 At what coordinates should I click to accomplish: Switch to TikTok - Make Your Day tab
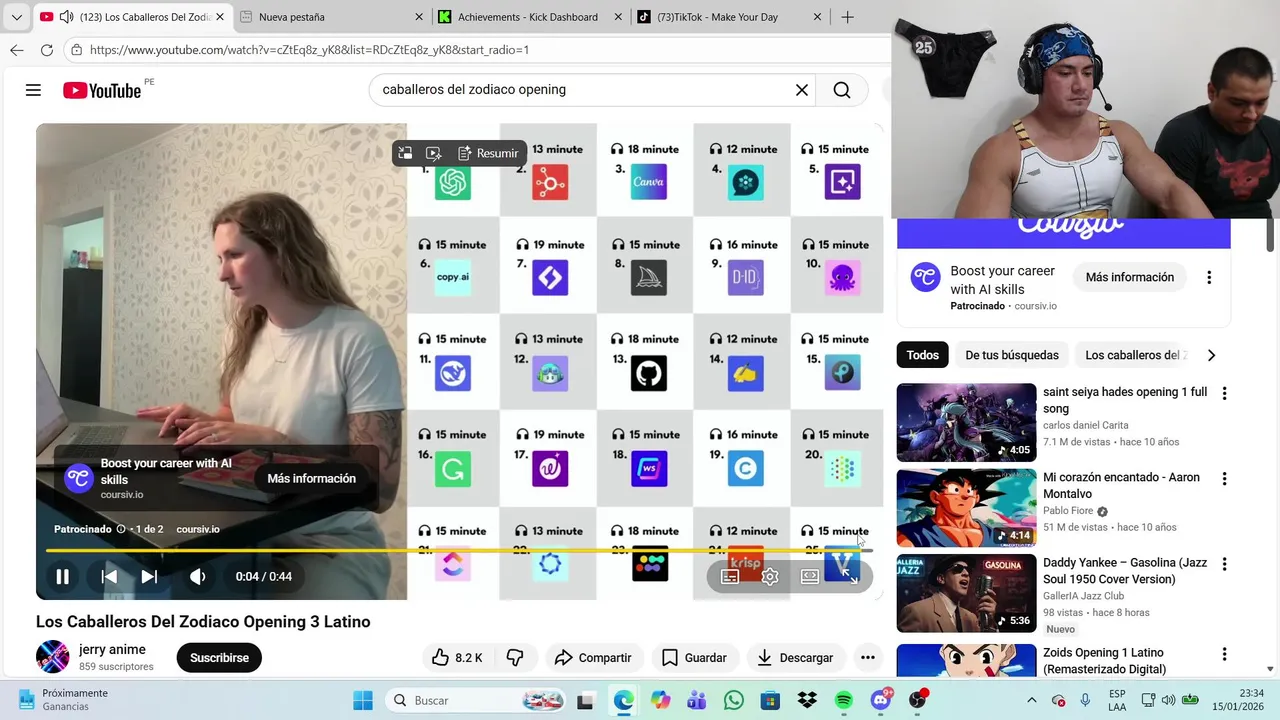729,17
